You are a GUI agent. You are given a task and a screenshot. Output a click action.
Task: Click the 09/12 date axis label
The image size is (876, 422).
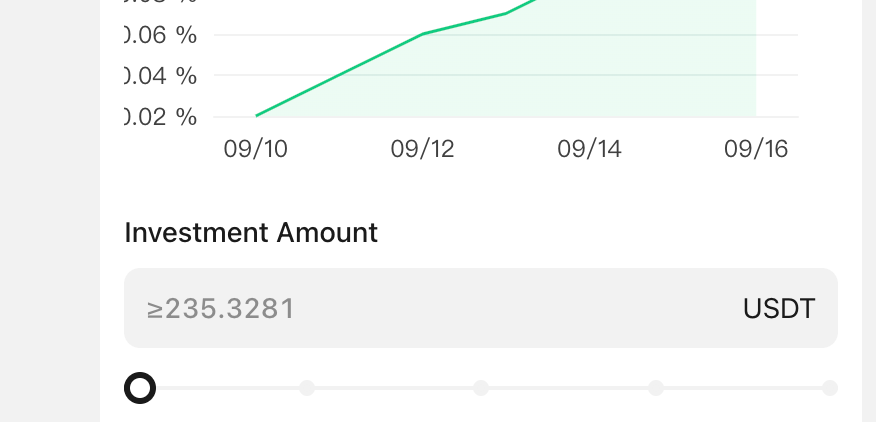pos(422,149)
